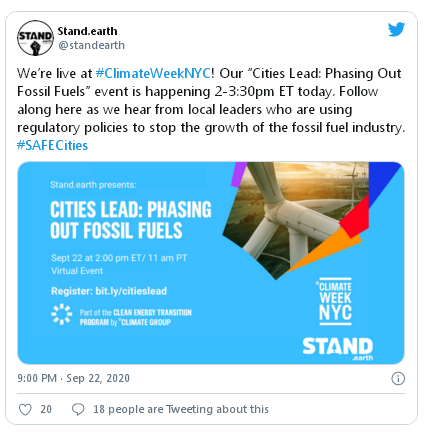
Task: Click the @standearth handle
Action: (x=91, y=45)
